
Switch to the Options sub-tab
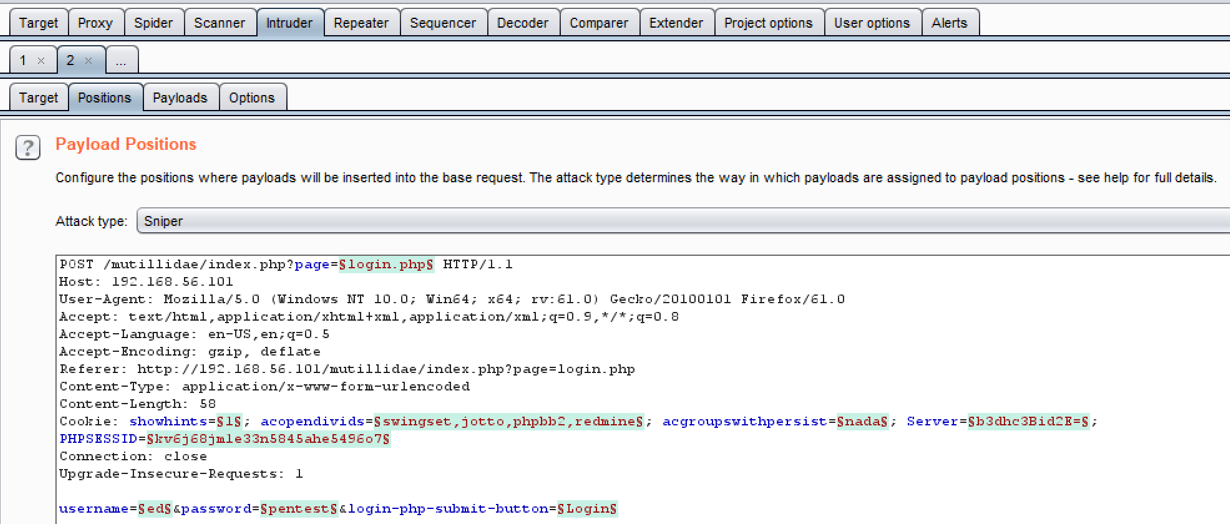tap(252, 97)
